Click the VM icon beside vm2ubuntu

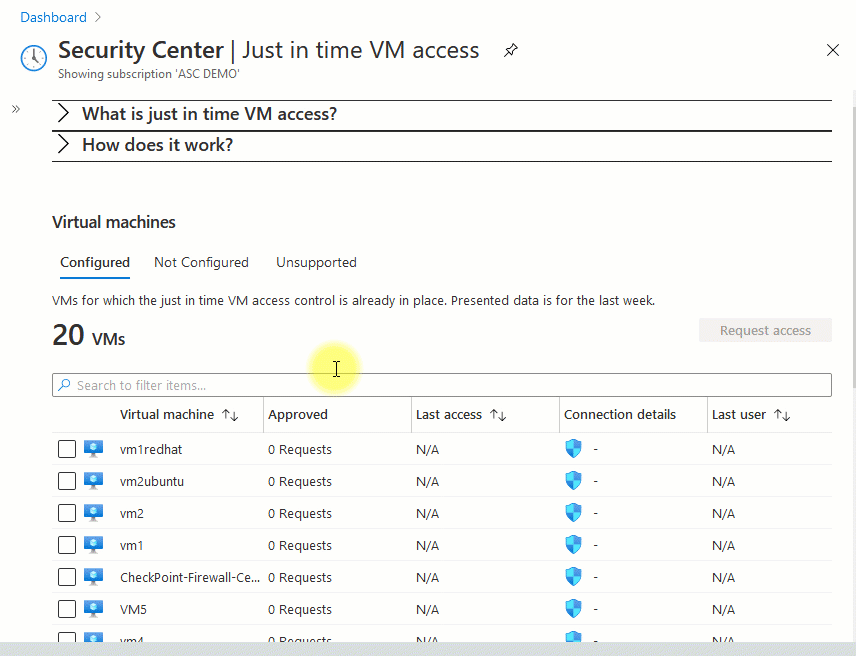(93, 481)
